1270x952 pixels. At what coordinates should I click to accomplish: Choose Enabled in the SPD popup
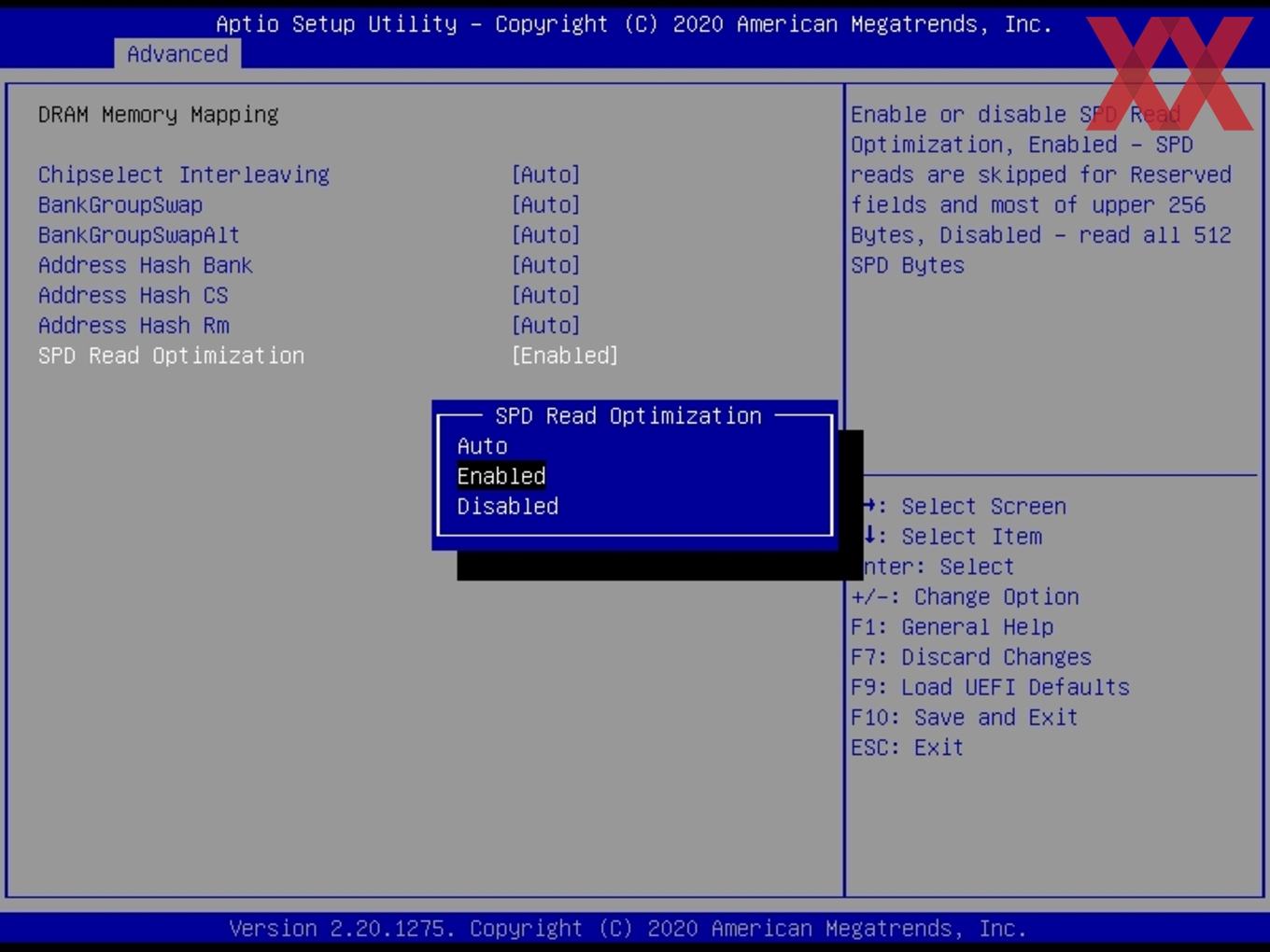click(501, 476)
